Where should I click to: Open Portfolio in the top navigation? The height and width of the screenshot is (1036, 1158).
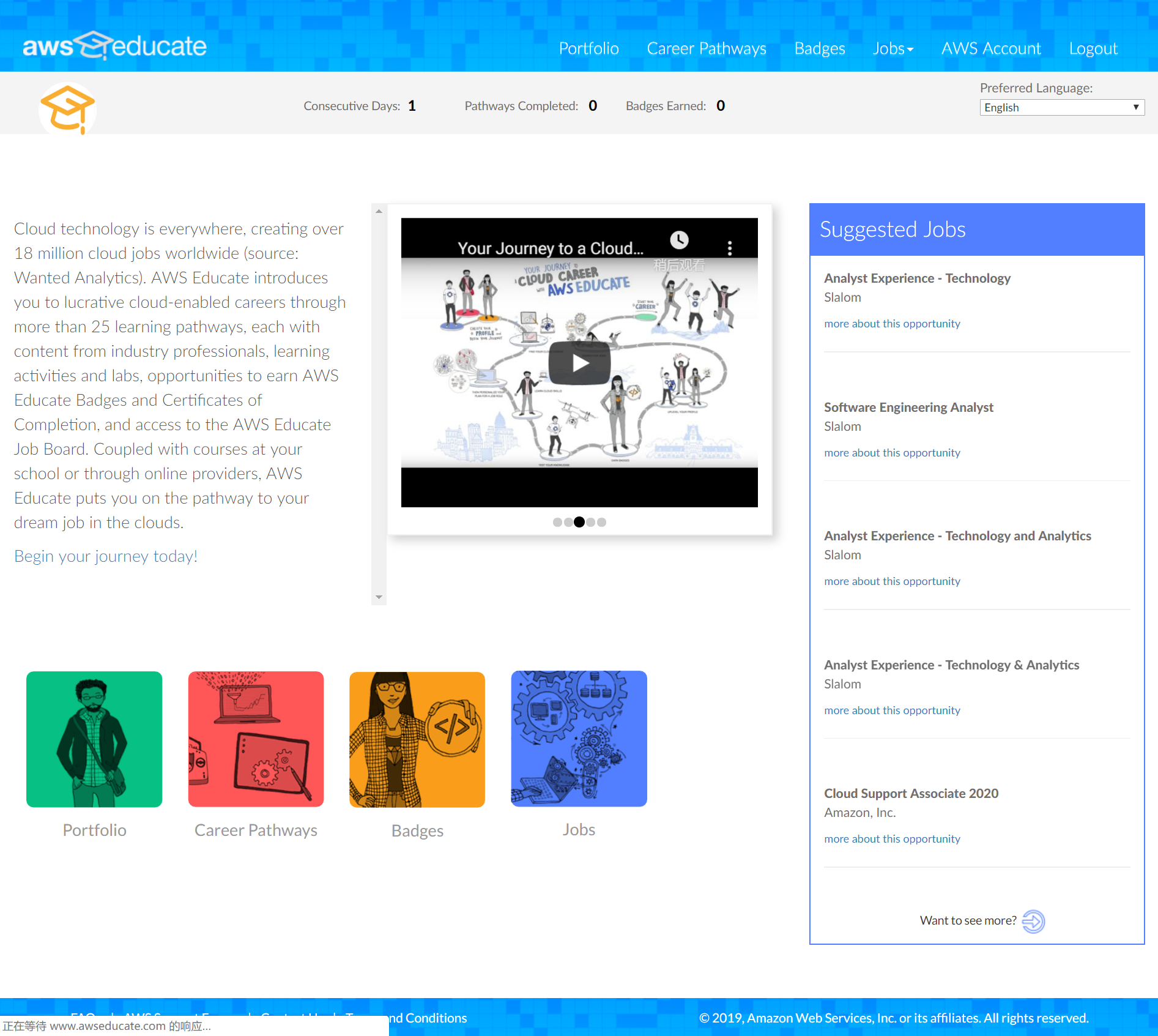589,48
